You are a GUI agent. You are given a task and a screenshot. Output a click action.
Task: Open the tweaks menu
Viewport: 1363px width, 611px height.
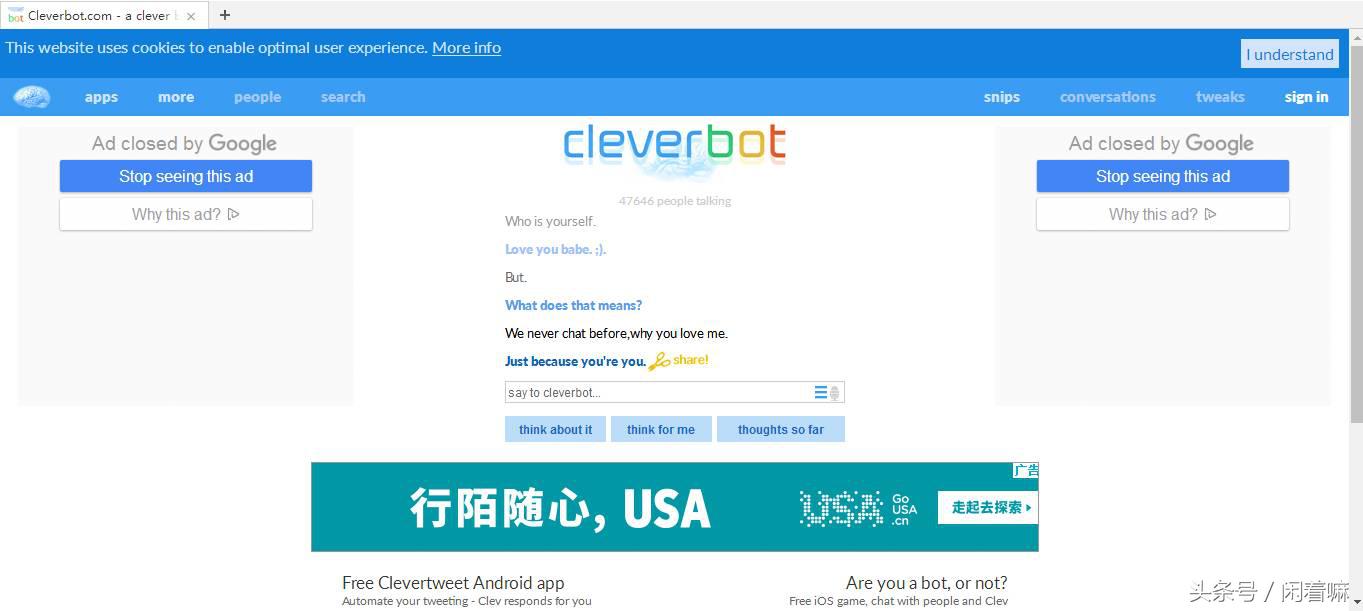click(x=1220, y=97)
